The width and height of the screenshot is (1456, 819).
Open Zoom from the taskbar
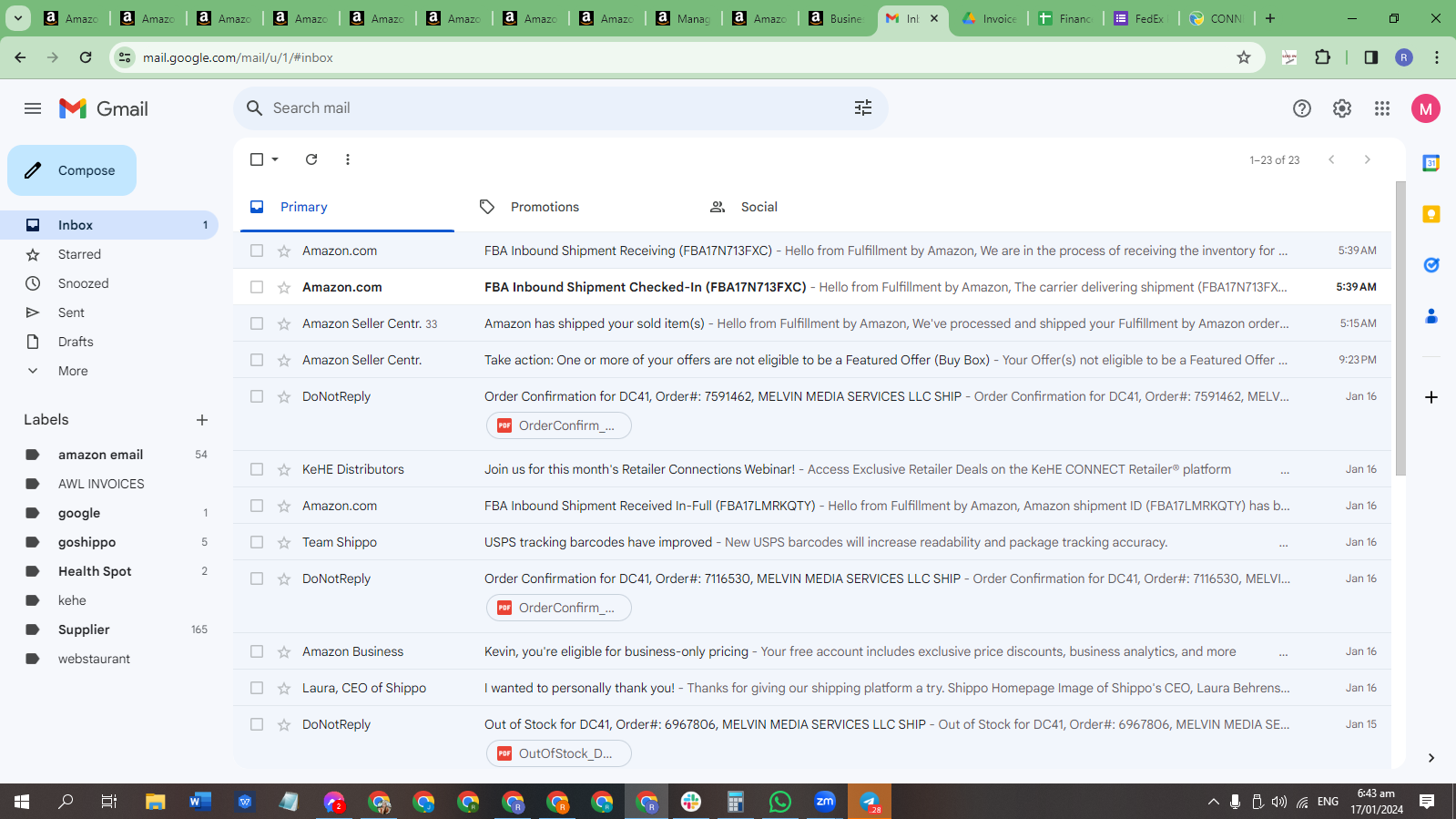(825, 802)
